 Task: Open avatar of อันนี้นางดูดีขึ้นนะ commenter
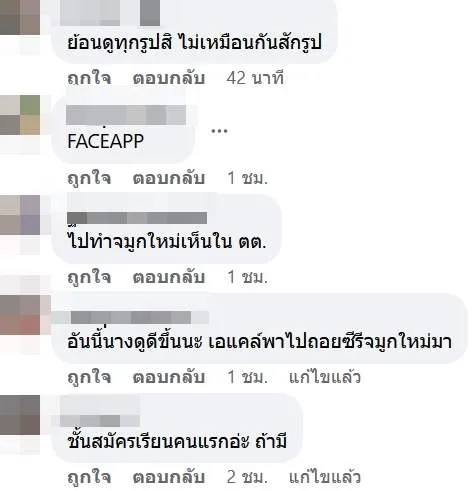click(20, 315)
